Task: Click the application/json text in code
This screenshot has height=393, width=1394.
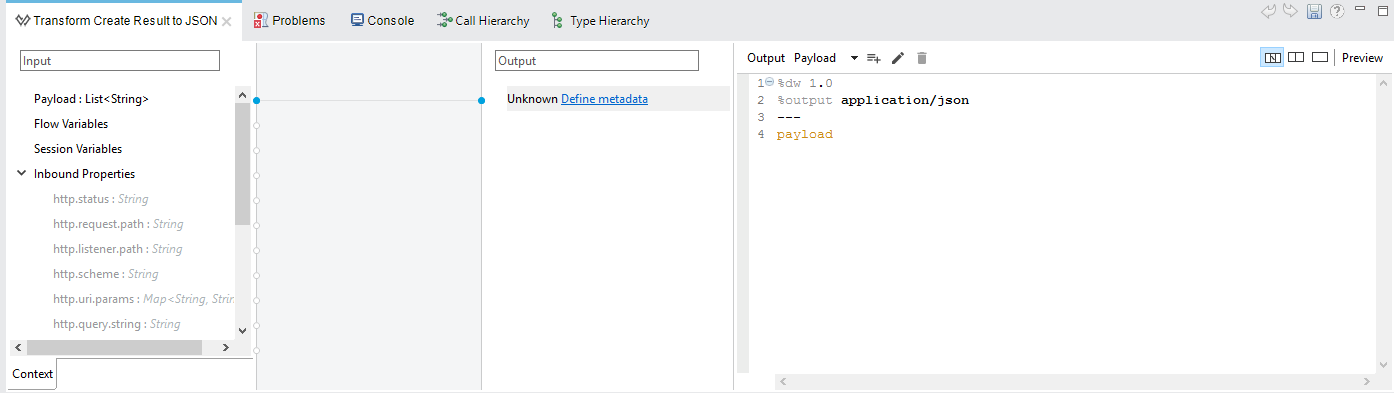Action: tap(905, 100)
